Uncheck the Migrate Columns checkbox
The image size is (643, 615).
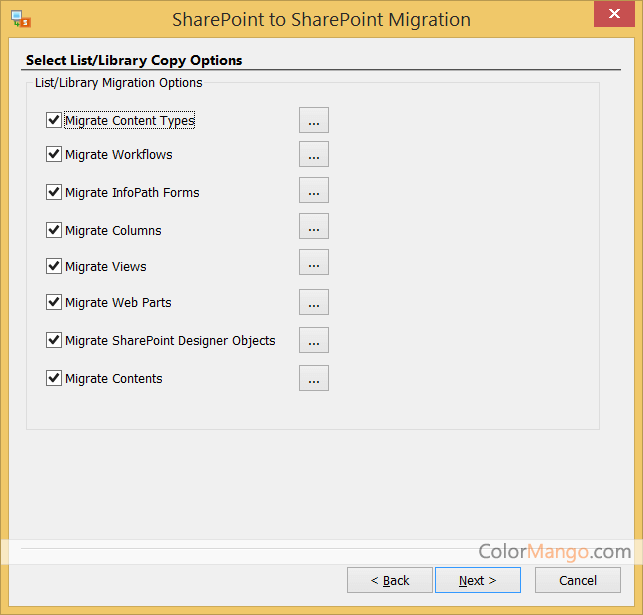click(54, 230)
